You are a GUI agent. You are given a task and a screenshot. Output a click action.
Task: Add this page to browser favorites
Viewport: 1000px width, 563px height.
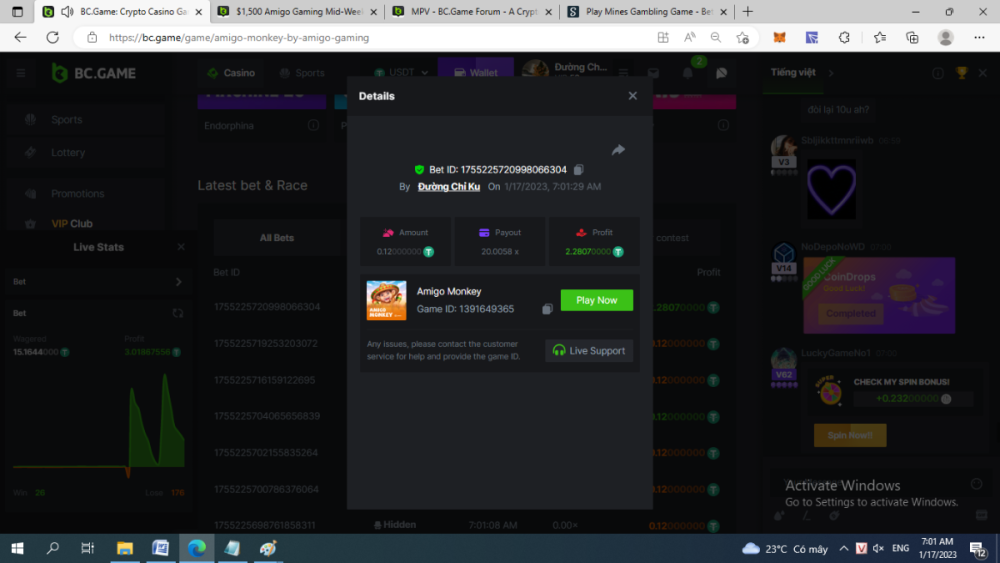coord(742,37)
